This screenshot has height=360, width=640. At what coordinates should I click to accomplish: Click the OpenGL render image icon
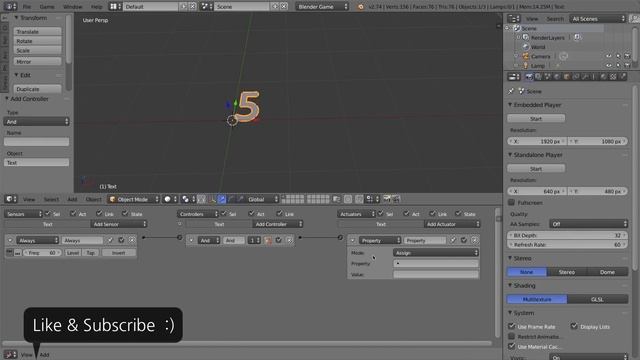[387, 199]
